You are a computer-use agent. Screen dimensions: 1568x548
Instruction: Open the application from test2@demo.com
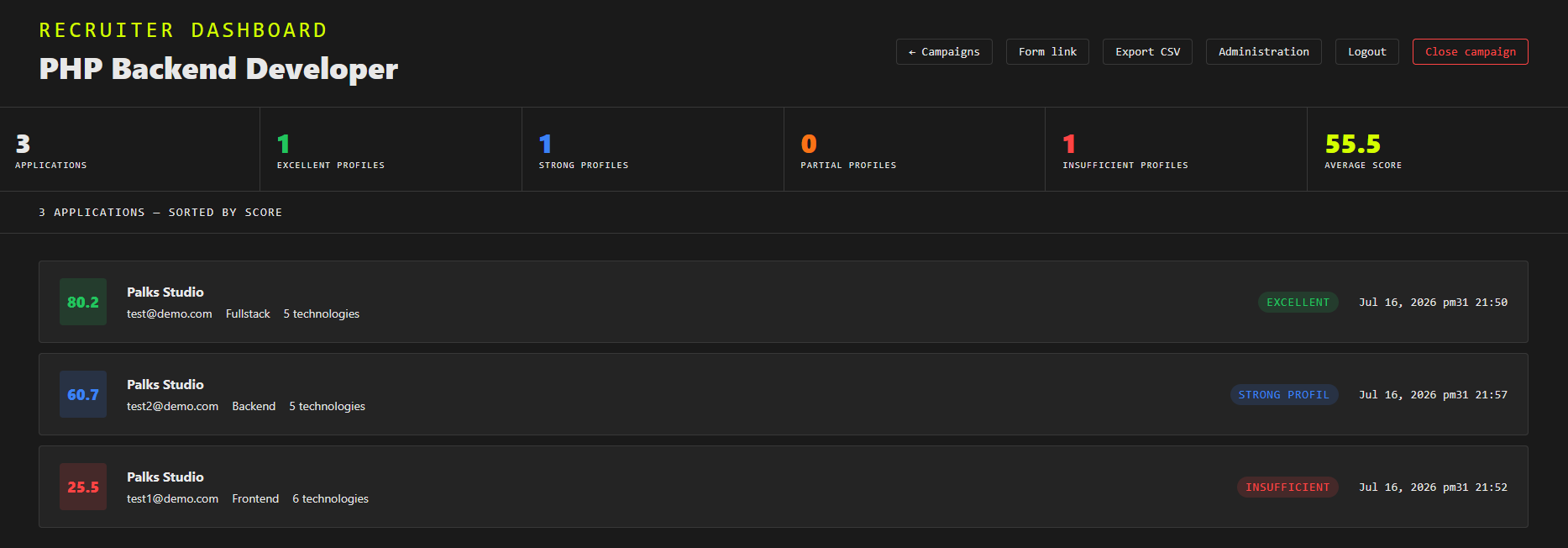[x=783, y=394]
